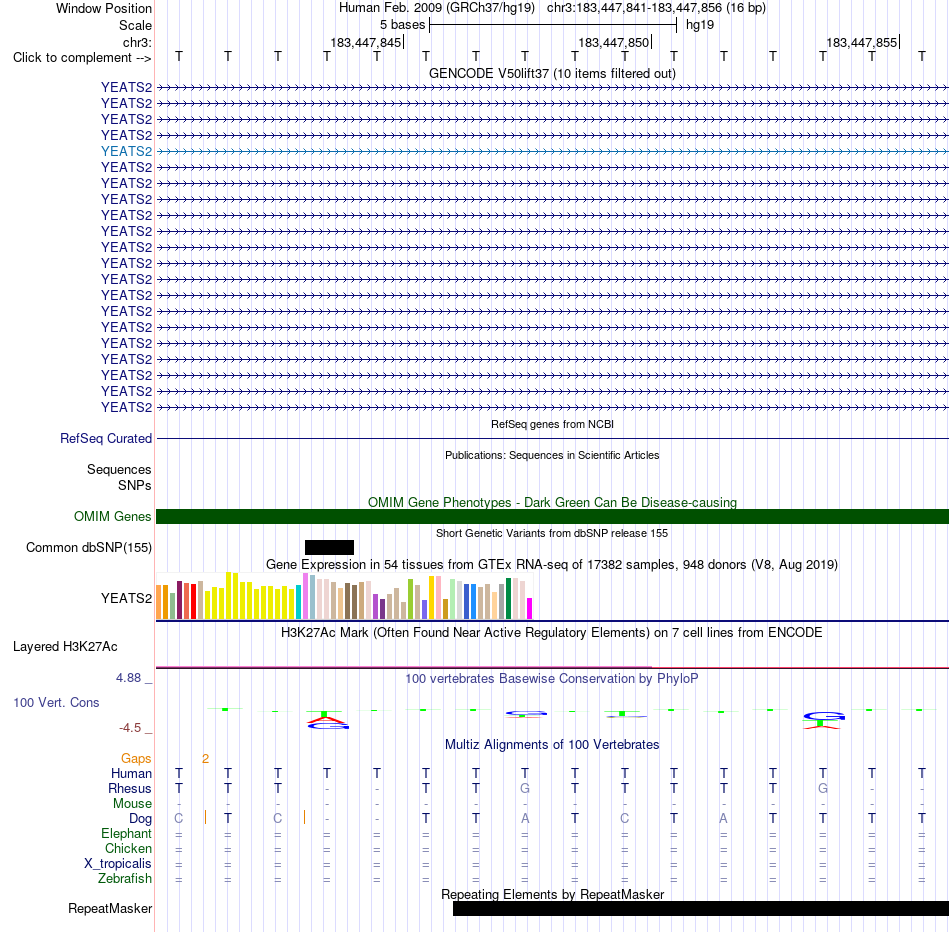Image resolution: width=950 pixels, height=932 pixels.
Task: Open 'Repeating Elements by RepeatMasker' track title
Action: pyautogui.click(x=552, y=894)
